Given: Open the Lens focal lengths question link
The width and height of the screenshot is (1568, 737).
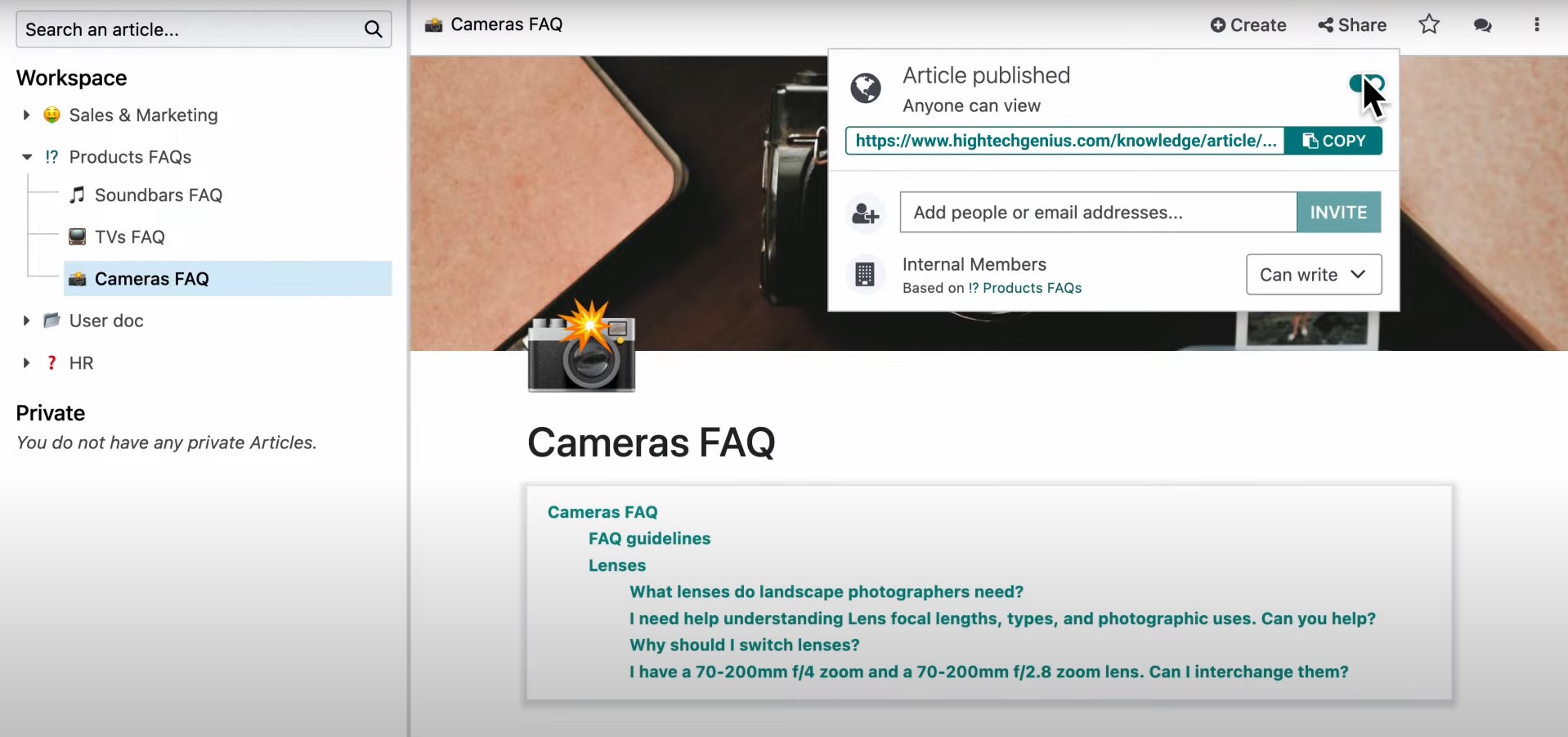Looking at the screenshot, I should point(1002,618).
